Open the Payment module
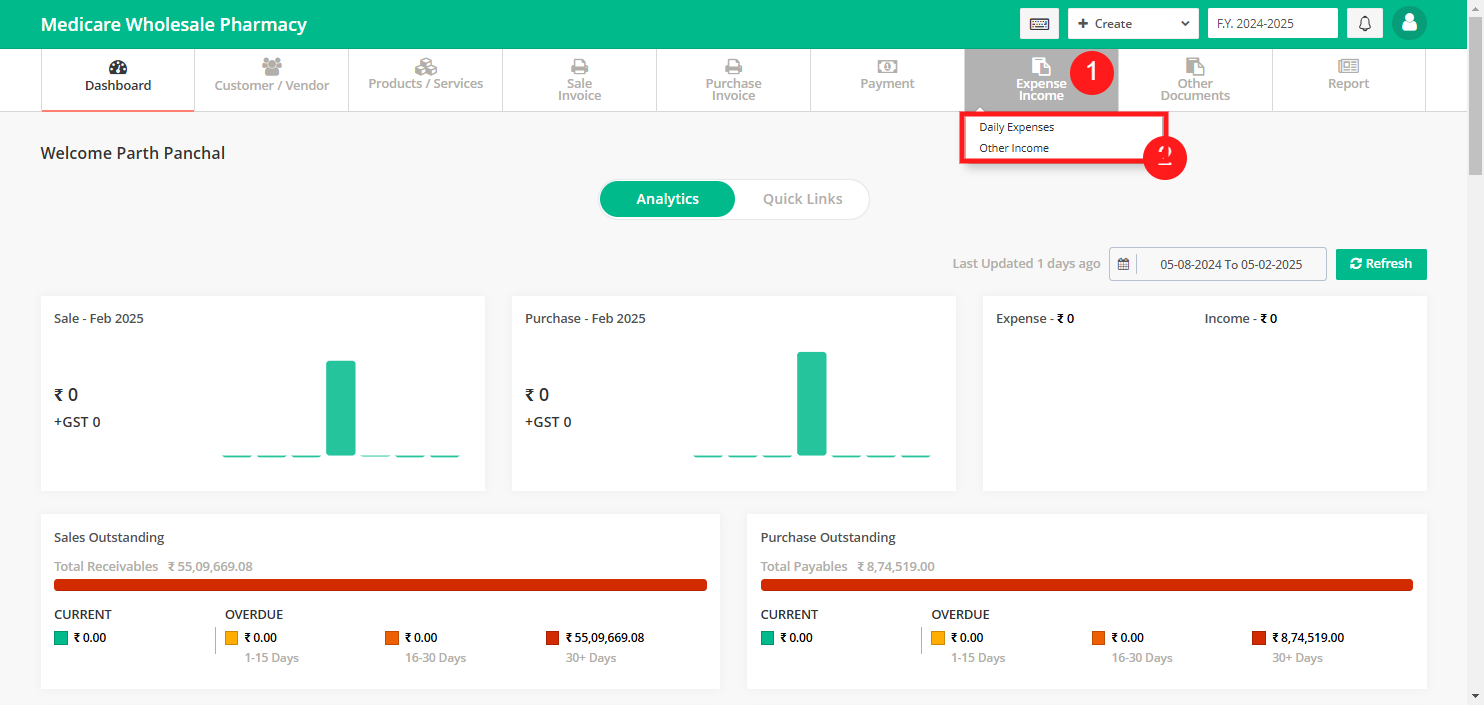 pyautogui.click(x=887, y=76)
